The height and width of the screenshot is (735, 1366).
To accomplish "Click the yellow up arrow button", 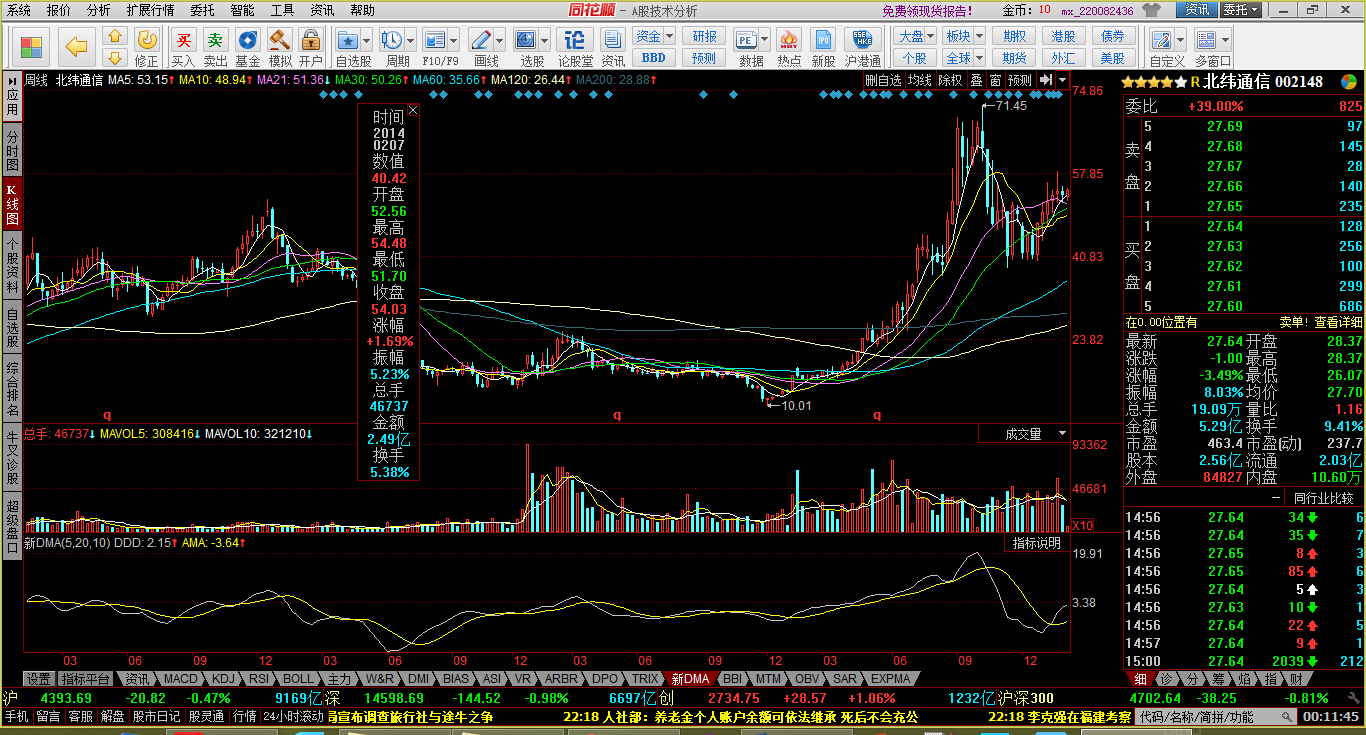I will click(115, 37).
